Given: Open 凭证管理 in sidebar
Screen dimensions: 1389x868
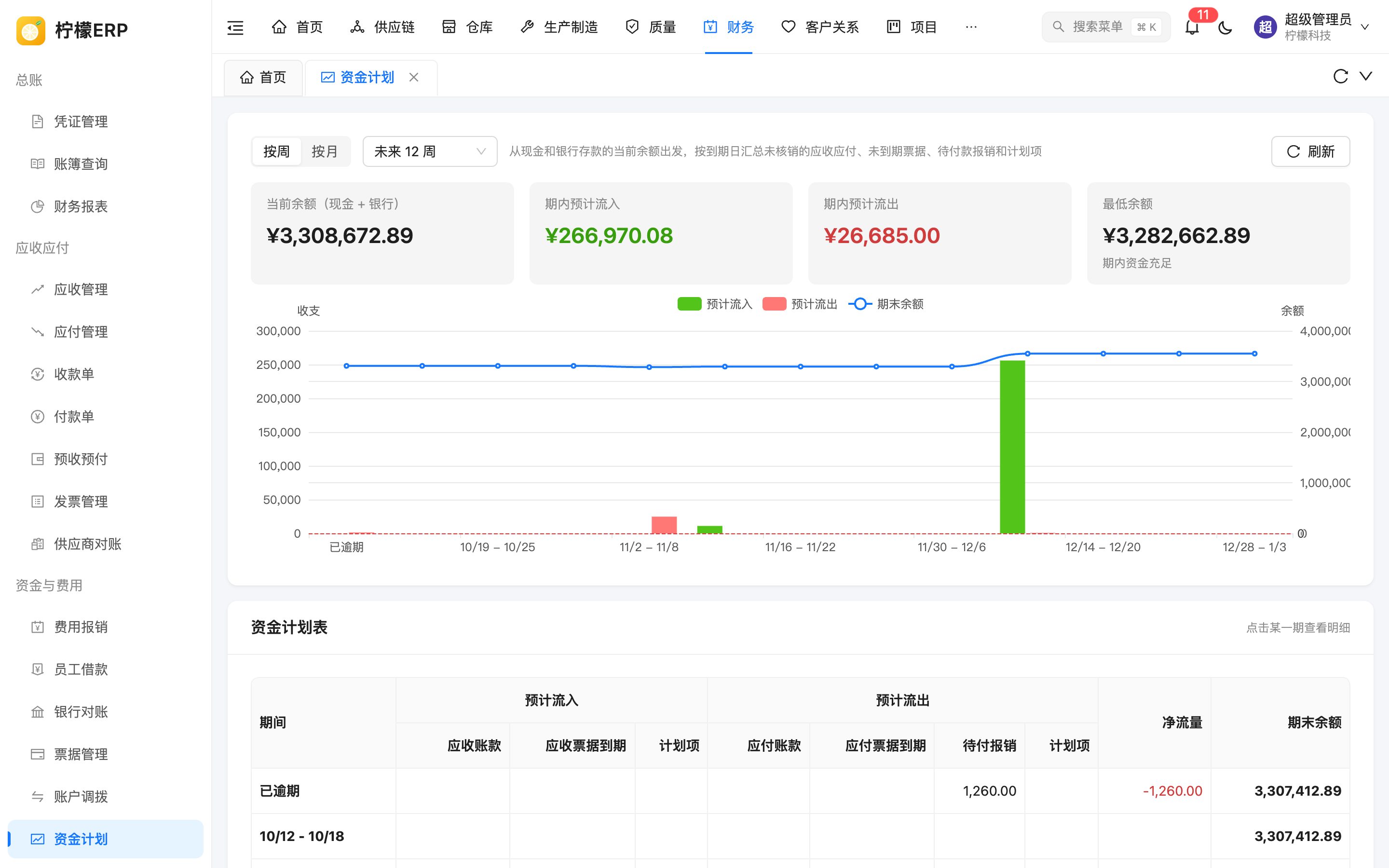Looking at the screenshot, I should [106, 122].
